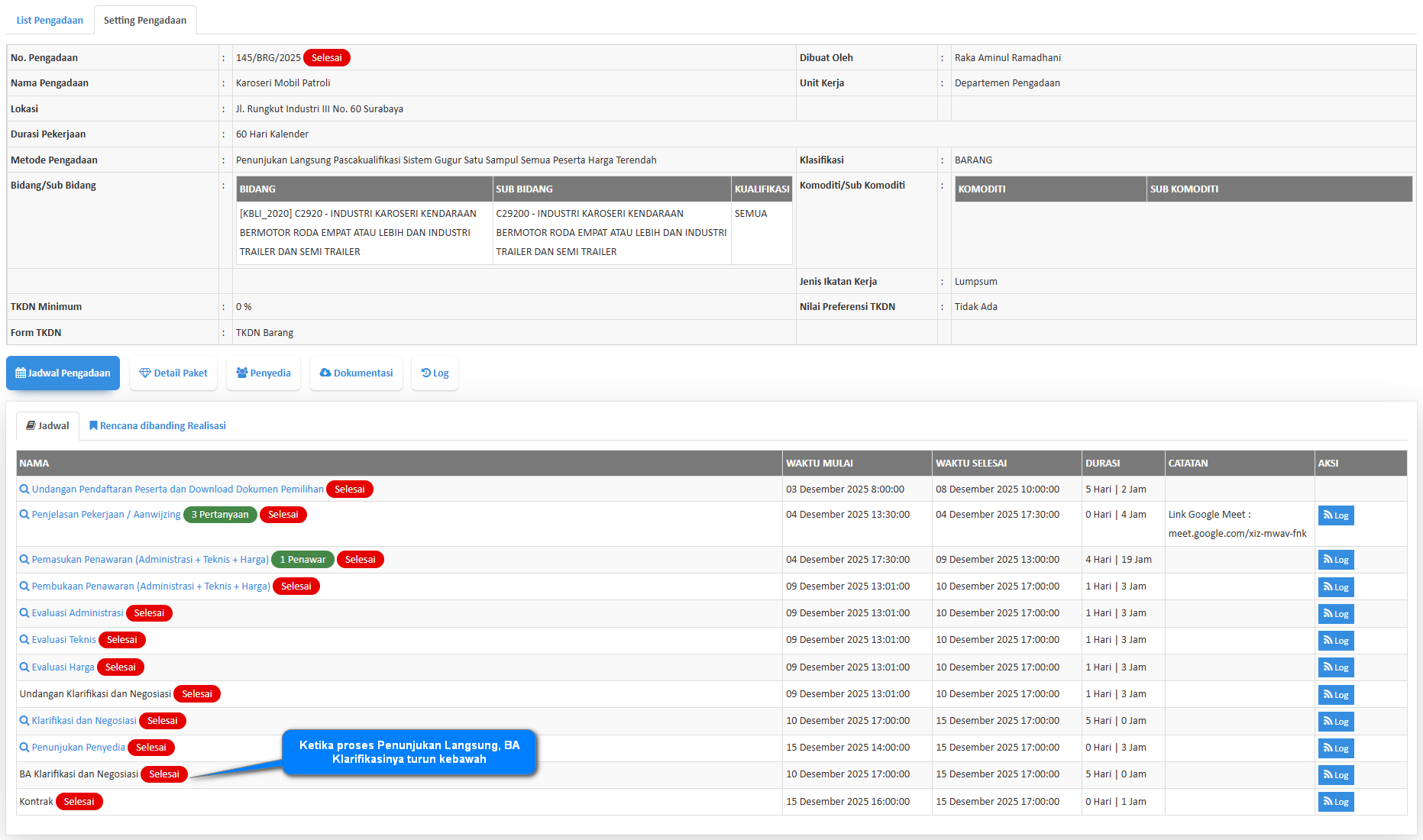Open the Log history button in toolbar

pyautogui.click(x=435, y=373)
